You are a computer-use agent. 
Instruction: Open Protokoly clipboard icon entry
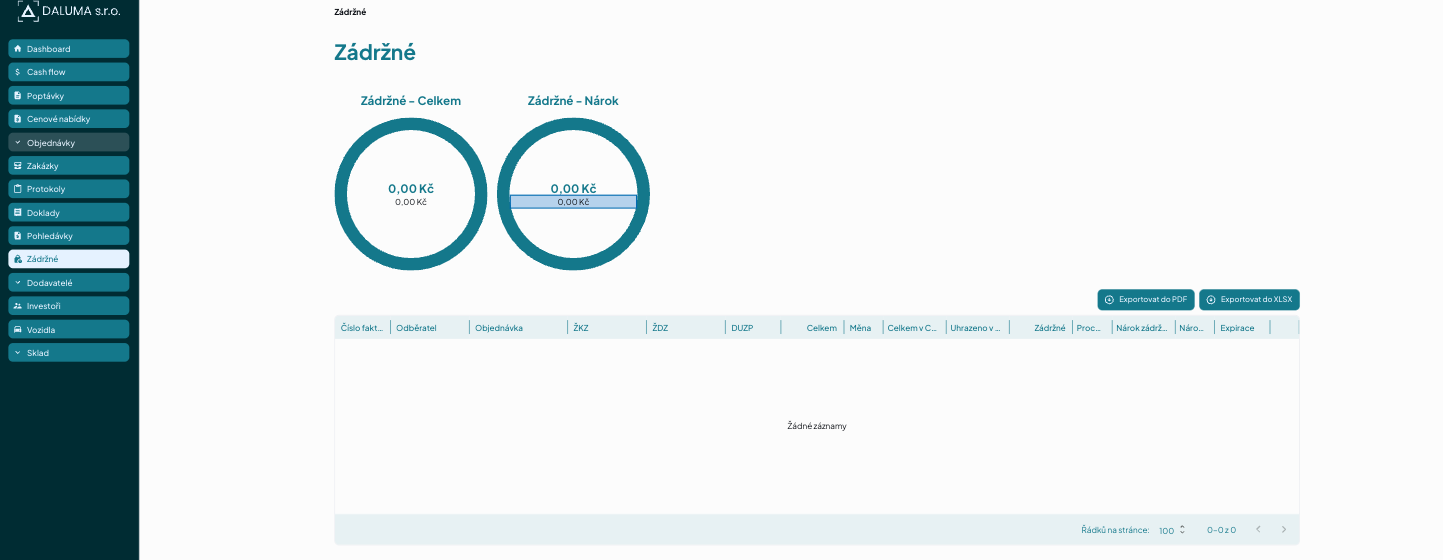coord(68,189)
